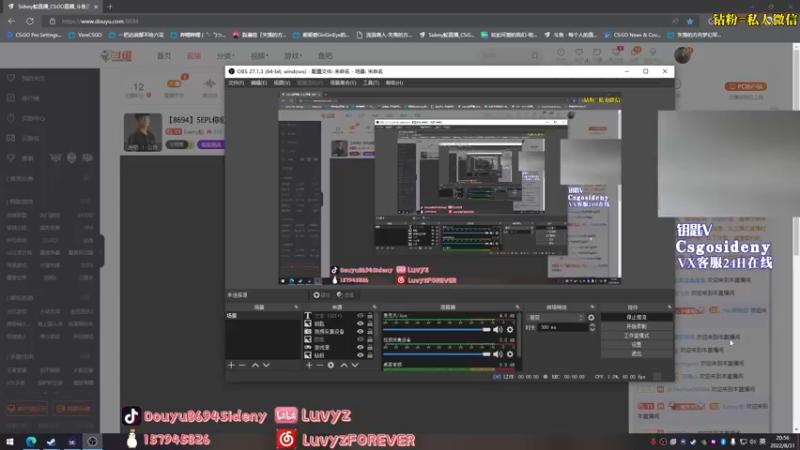Screen dimensions: 800x450
Task: Toggle lock on the 文本 (GDI+) source
Action: click(x=370, y=316)
